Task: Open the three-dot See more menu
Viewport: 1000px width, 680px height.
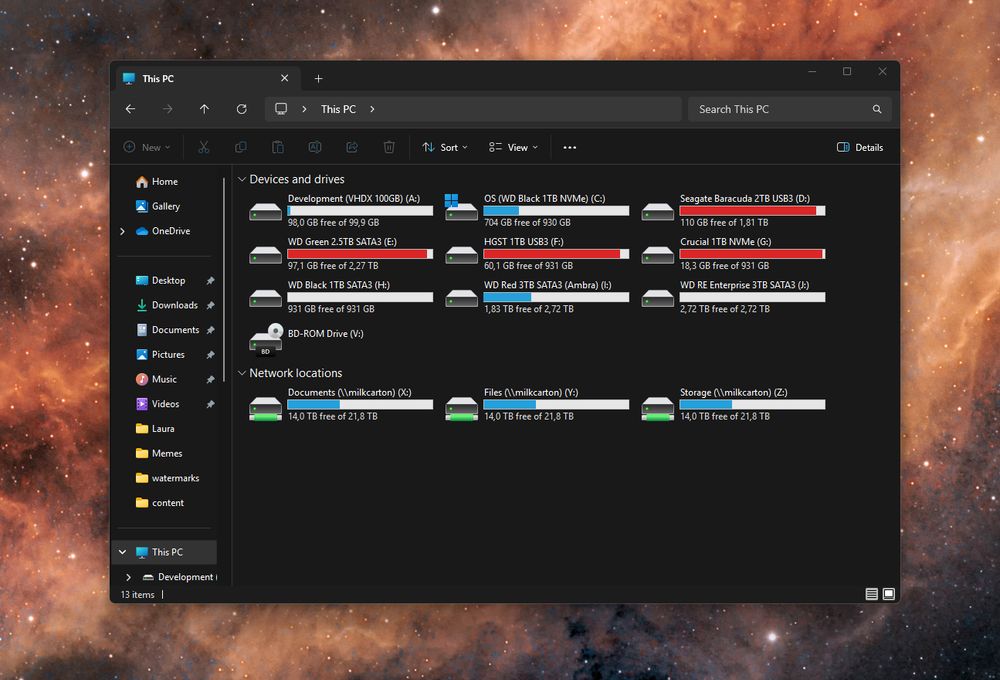Action: click(x=570, y=147)
